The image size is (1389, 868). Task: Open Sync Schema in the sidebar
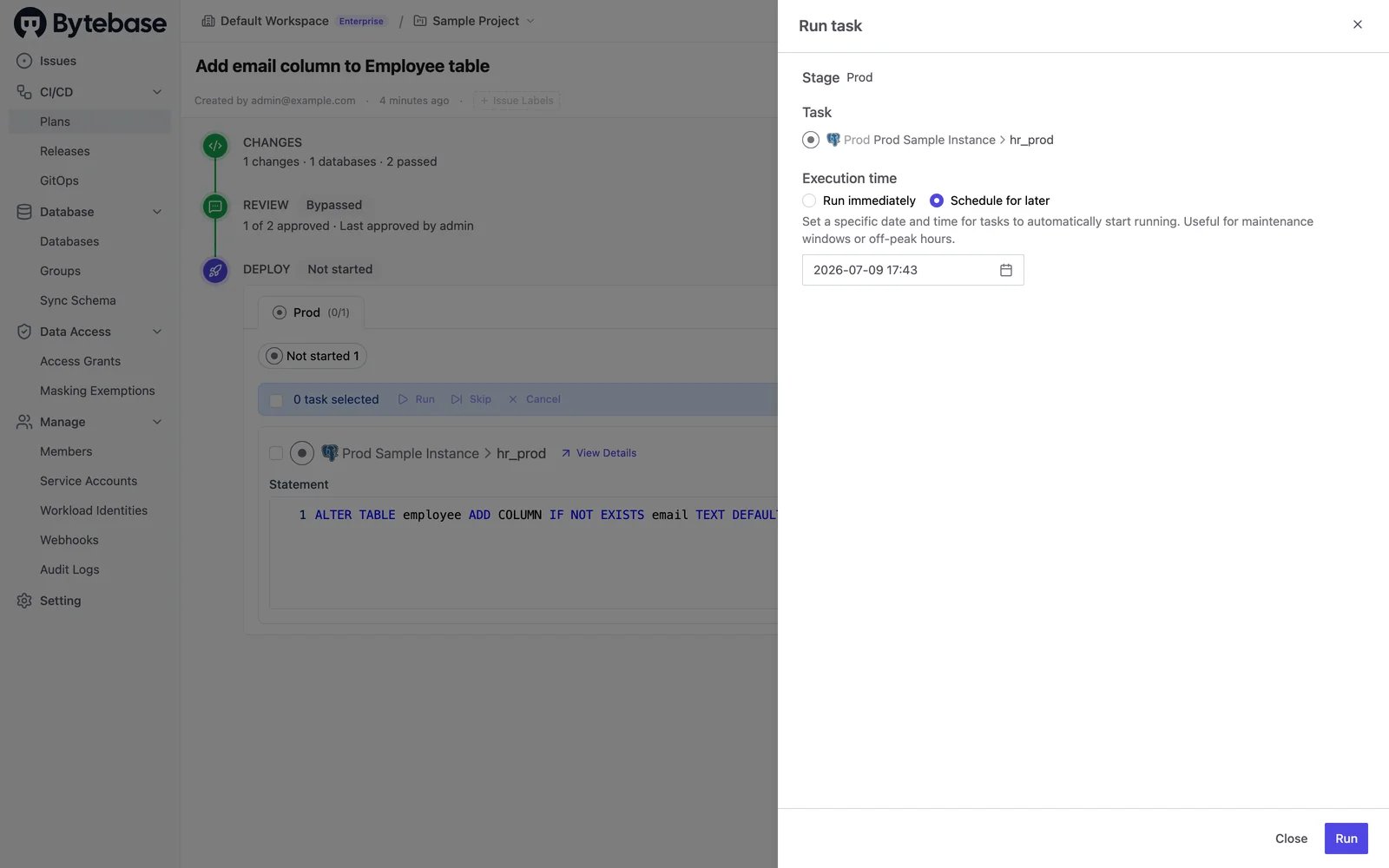click(x=77, y=300)
